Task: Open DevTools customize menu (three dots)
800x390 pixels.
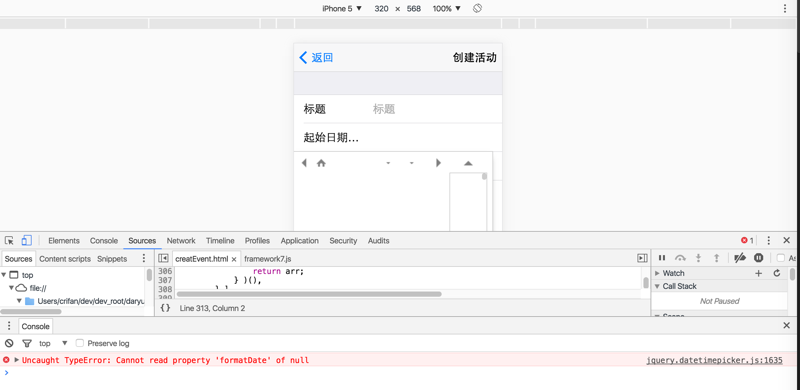Action: 768,240
